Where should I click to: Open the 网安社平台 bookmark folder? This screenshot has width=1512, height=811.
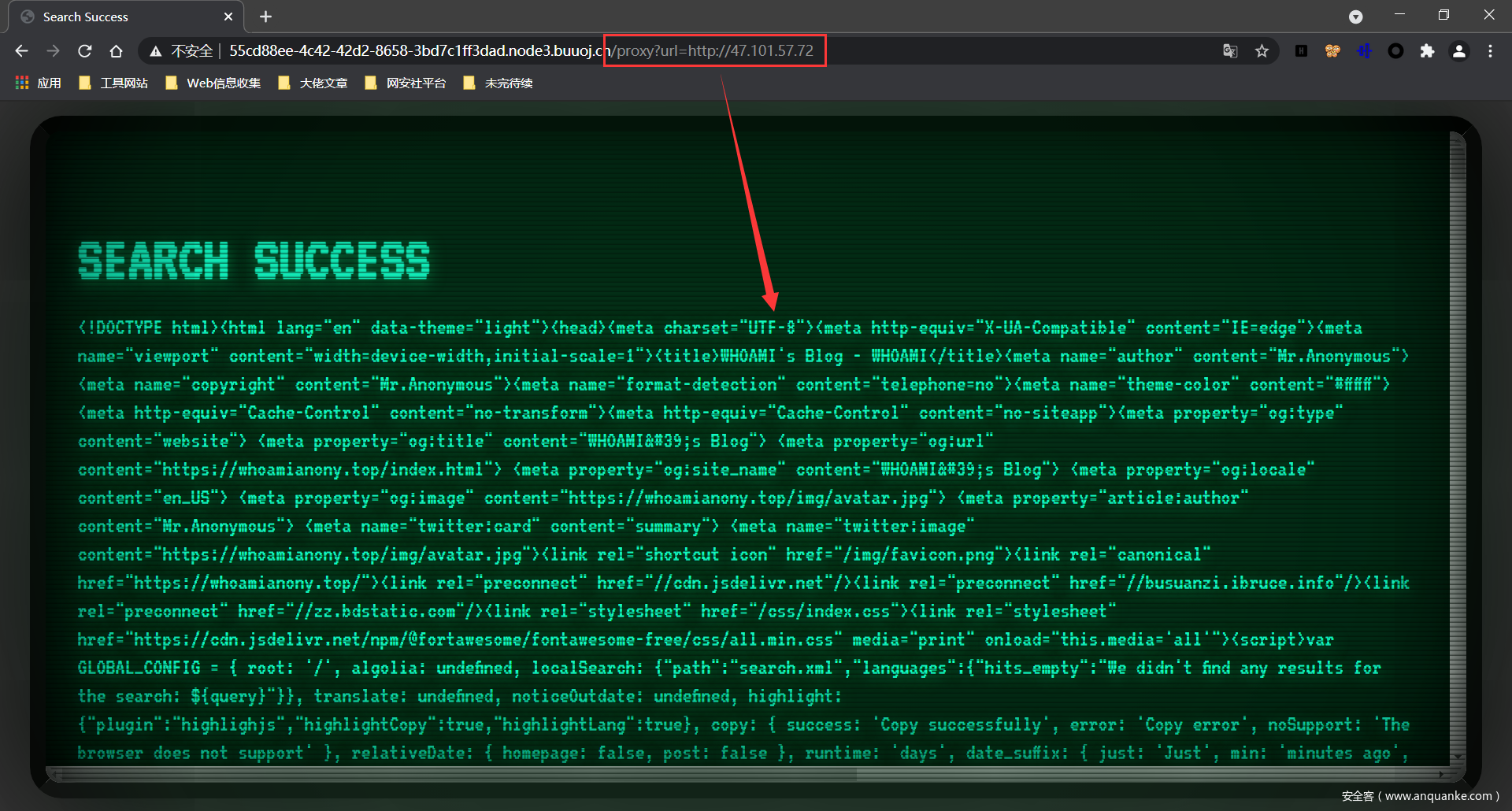pos(406,83)
